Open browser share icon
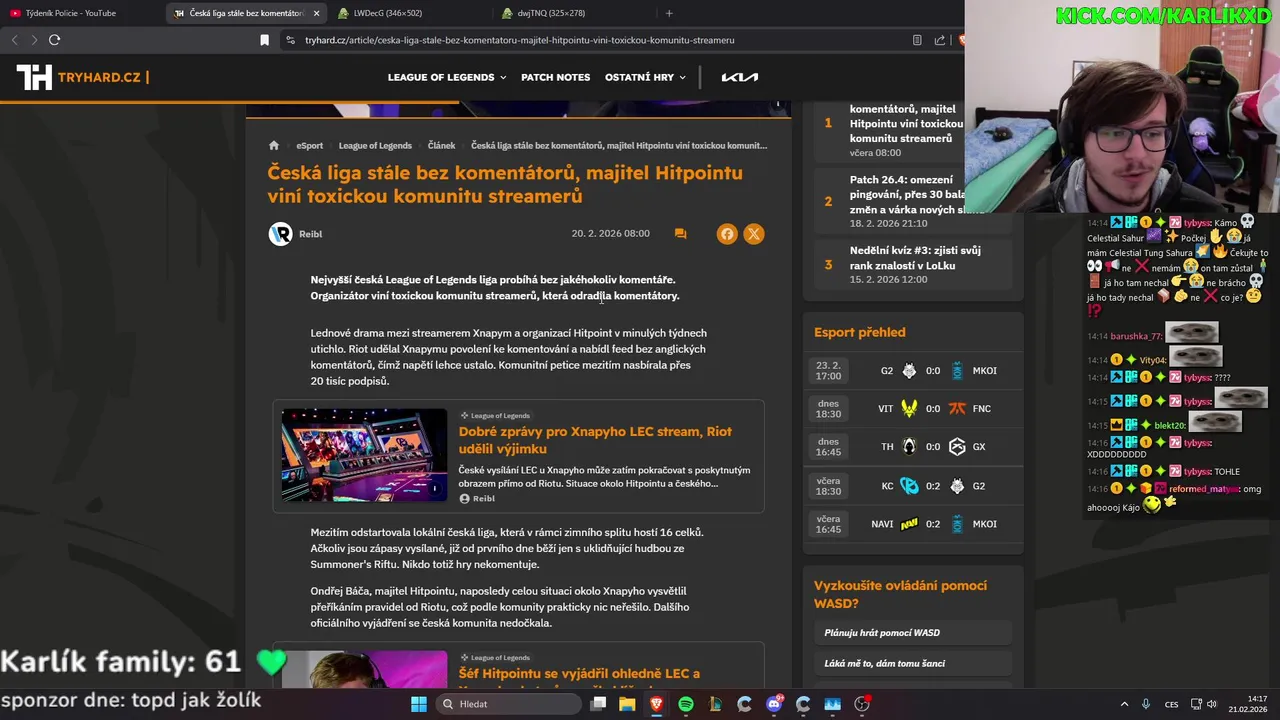Screen dimensions: 1280x720 (x=940, y=40)
